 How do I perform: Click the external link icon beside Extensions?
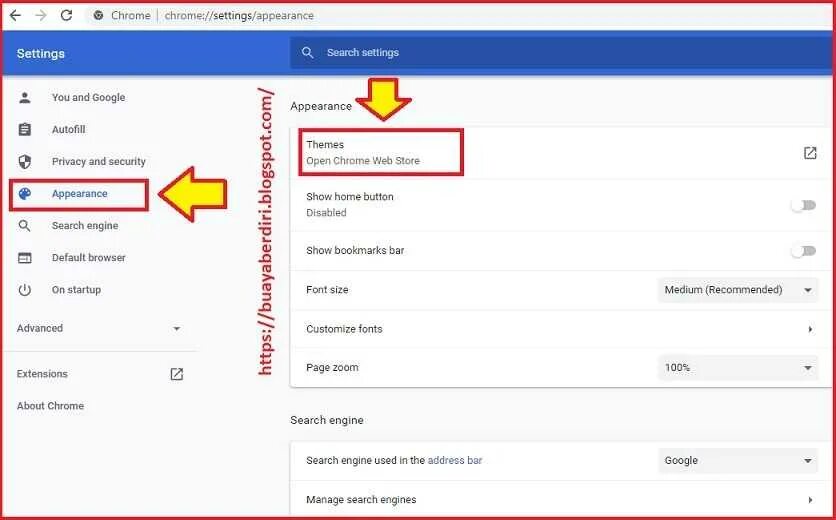176,374
